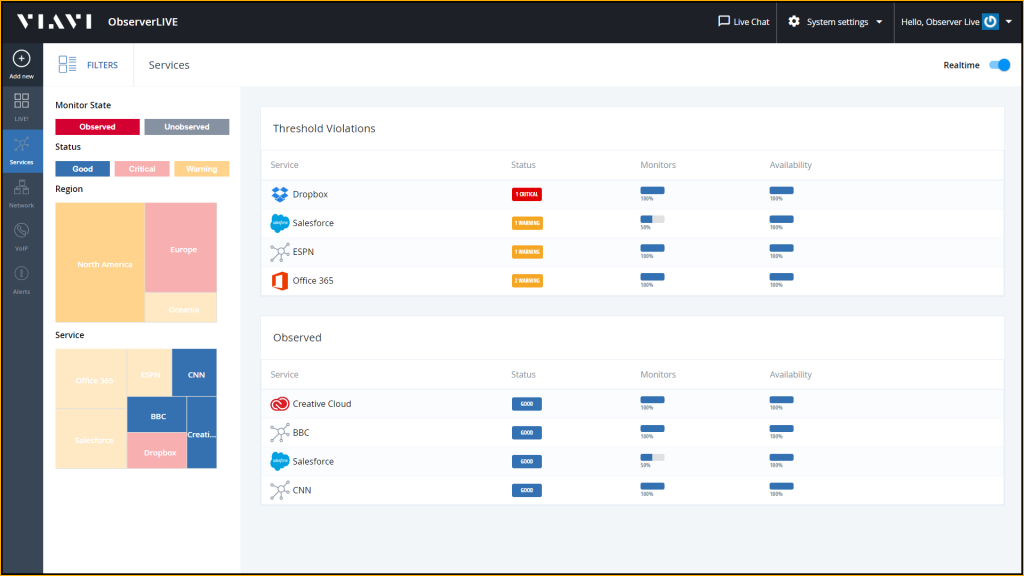Open the CNN name in Observed table
The width and height of the screenshot is (1024, 576).
302,490
